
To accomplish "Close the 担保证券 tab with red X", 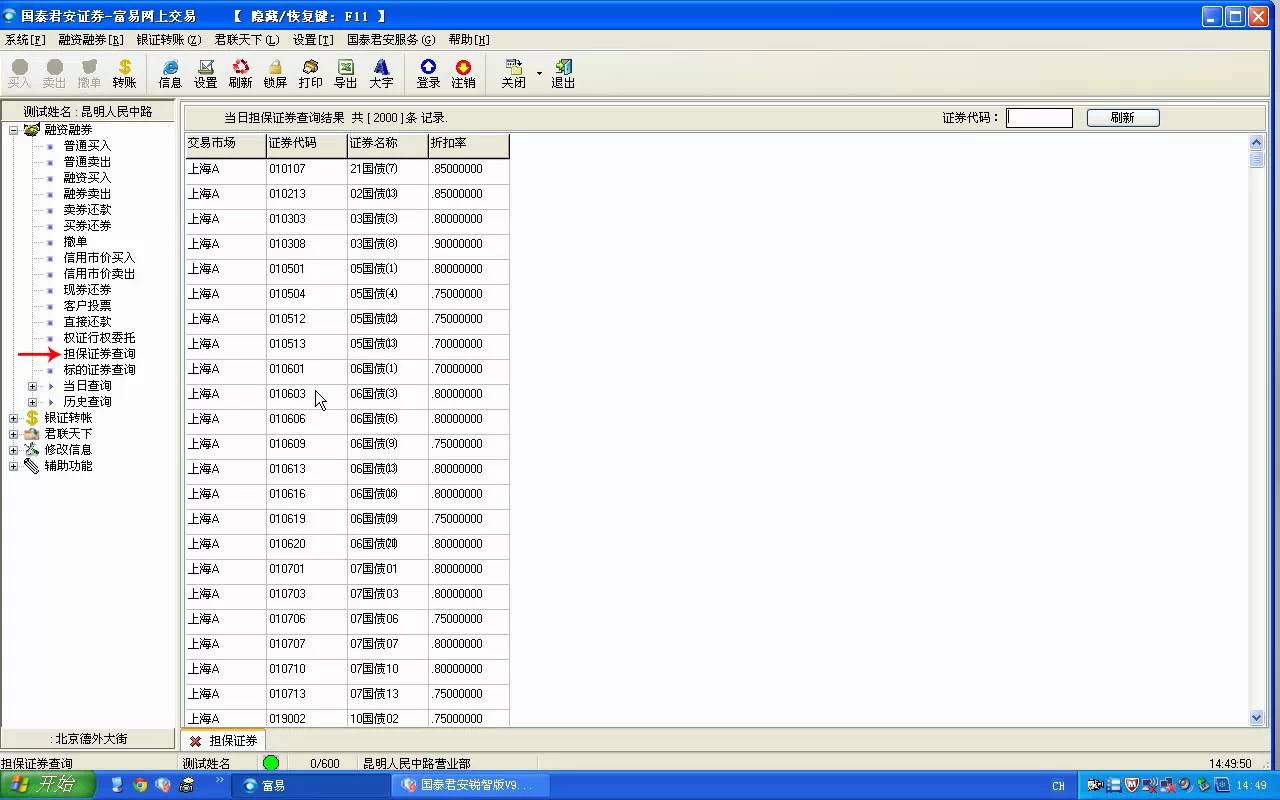I will point(195,741).
